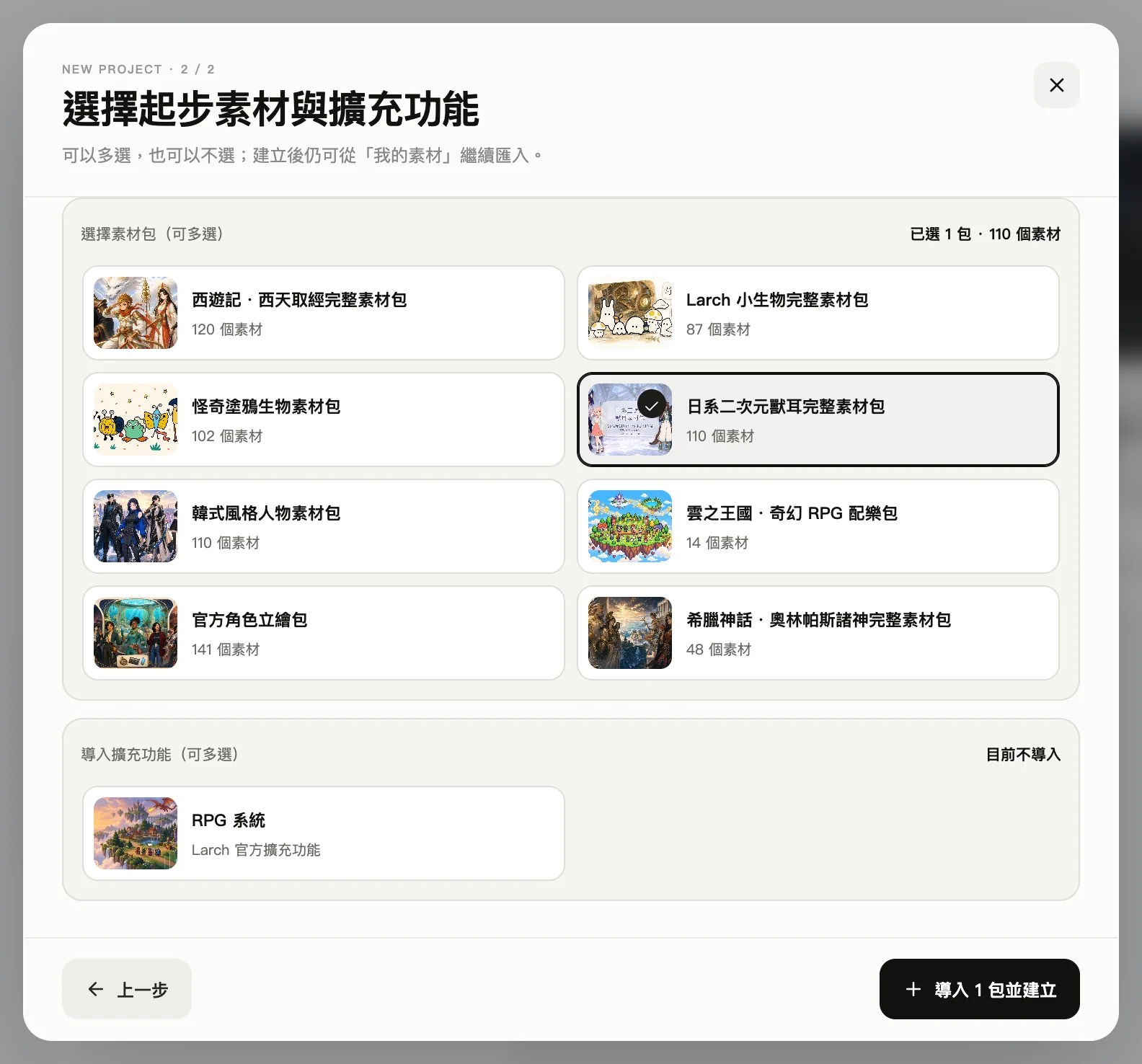Toggle the 雲之王國．奇幻 RPG 配樂包 card
The image size is (1142, 1064).
click(x=818, y=526)
